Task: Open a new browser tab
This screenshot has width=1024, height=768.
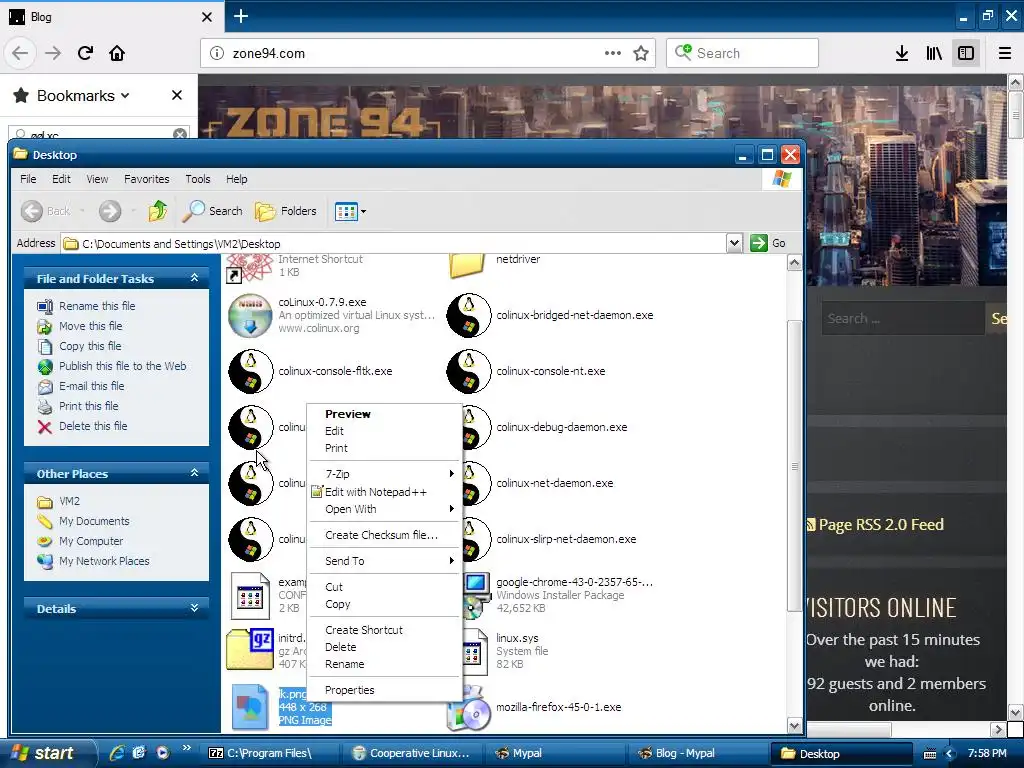Action: click(x=241, y=16)
